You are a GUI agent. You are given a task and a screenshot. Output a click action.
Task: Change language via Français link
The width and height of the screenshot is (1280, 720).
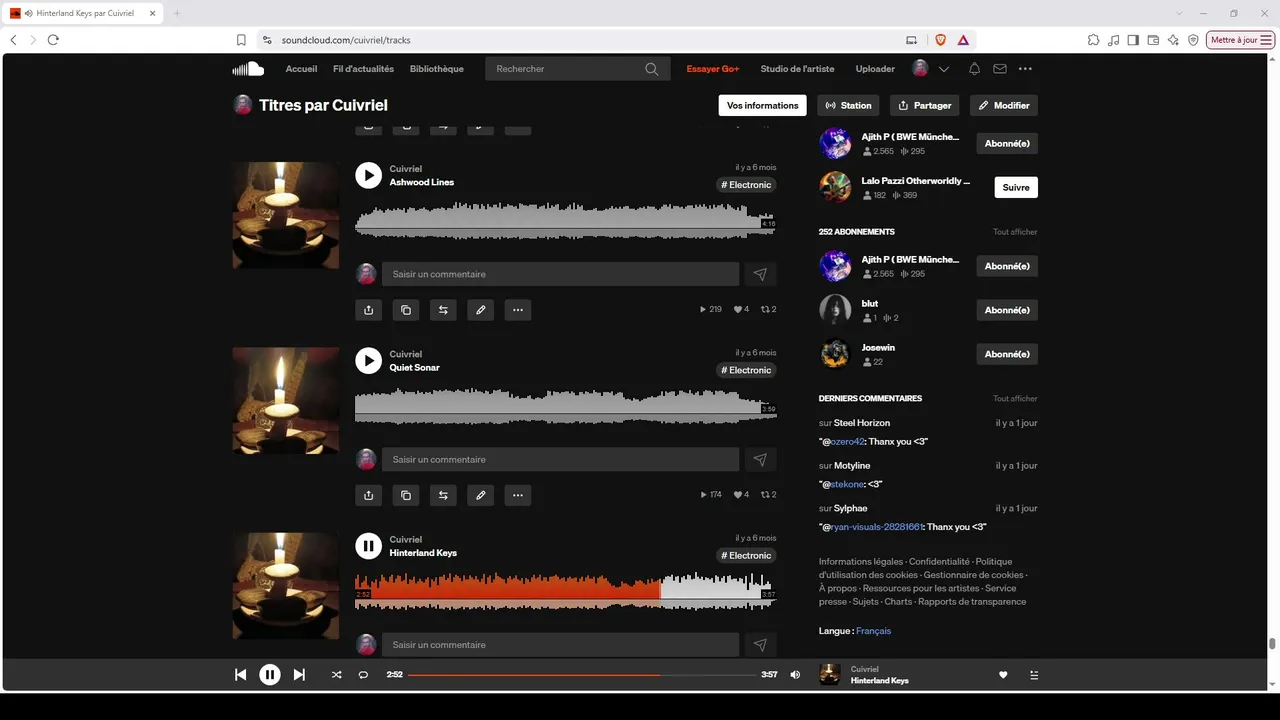pyautogui.click(x=873, y=631)
